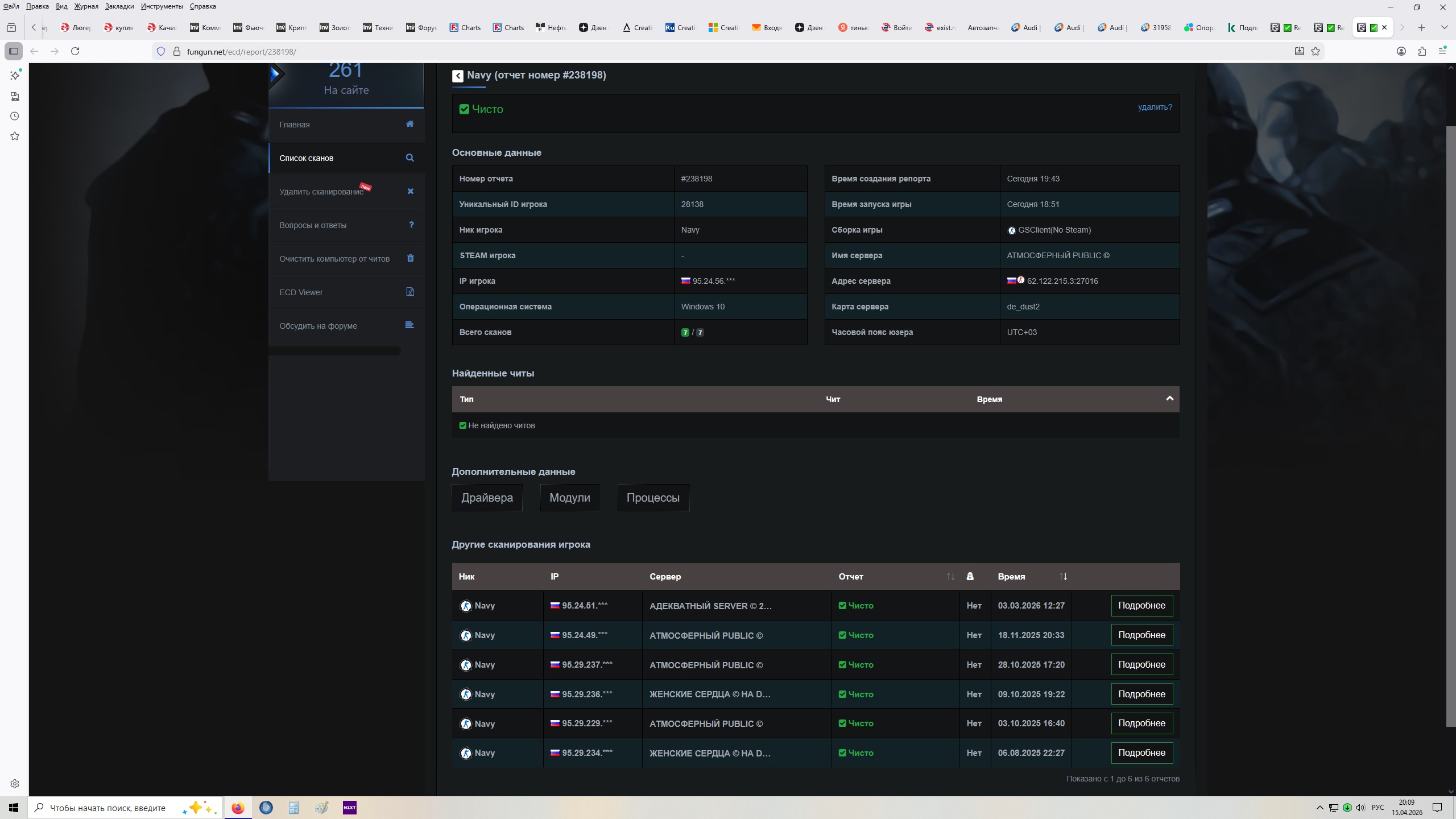Click Подробнее for the 18.11.2025 scan
The width and height of the screenshot is (1456, 819).
pos(1141,635)
